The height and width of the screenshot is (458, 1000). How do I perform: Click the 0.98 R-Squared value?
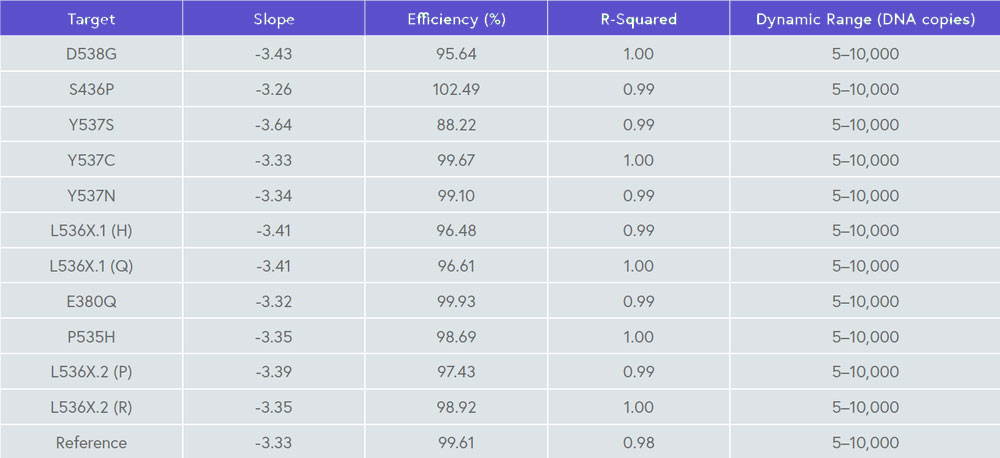click(638, 443)
